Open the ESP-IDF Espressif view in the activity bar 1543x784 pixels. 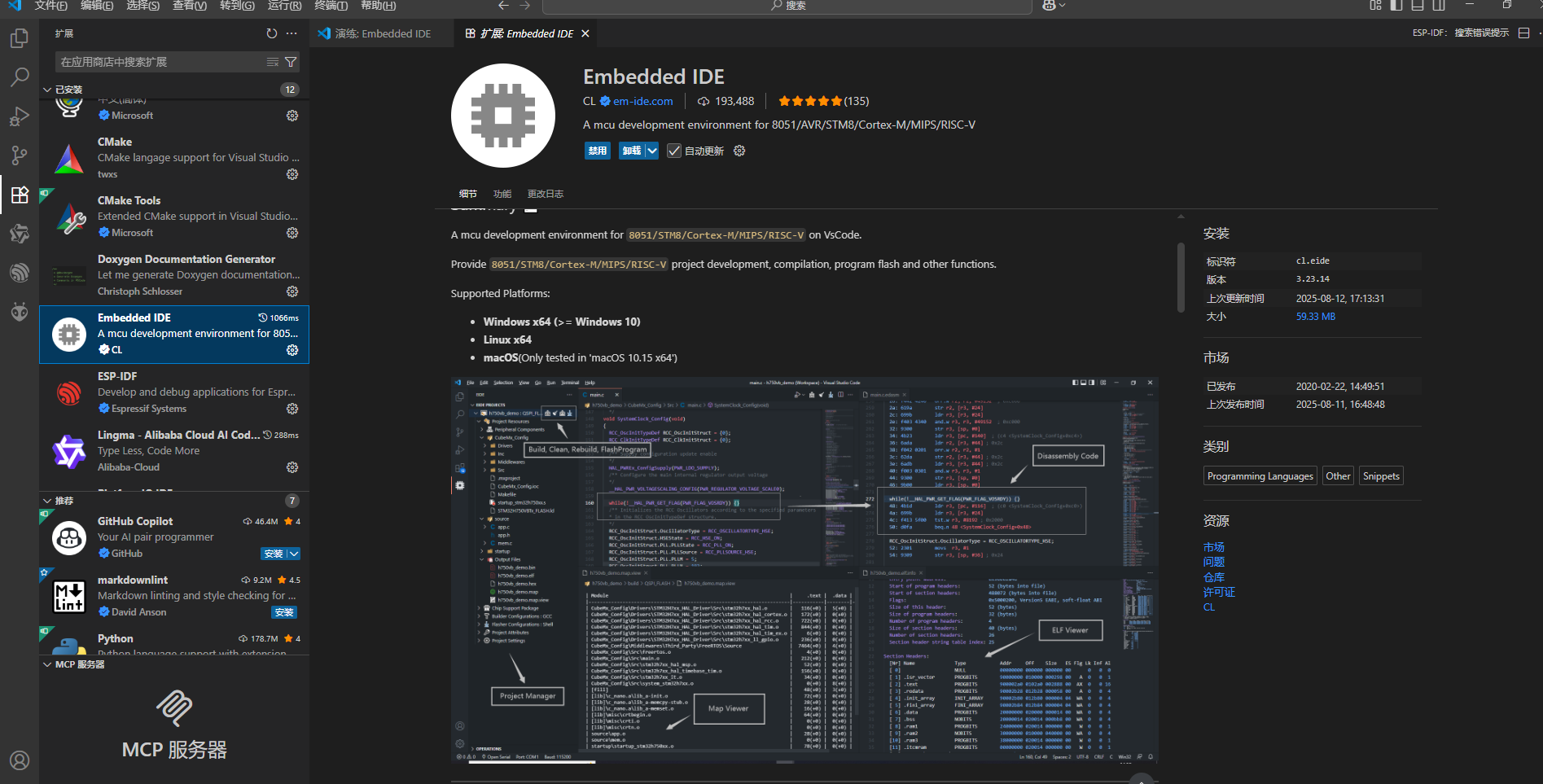point(20,273)
